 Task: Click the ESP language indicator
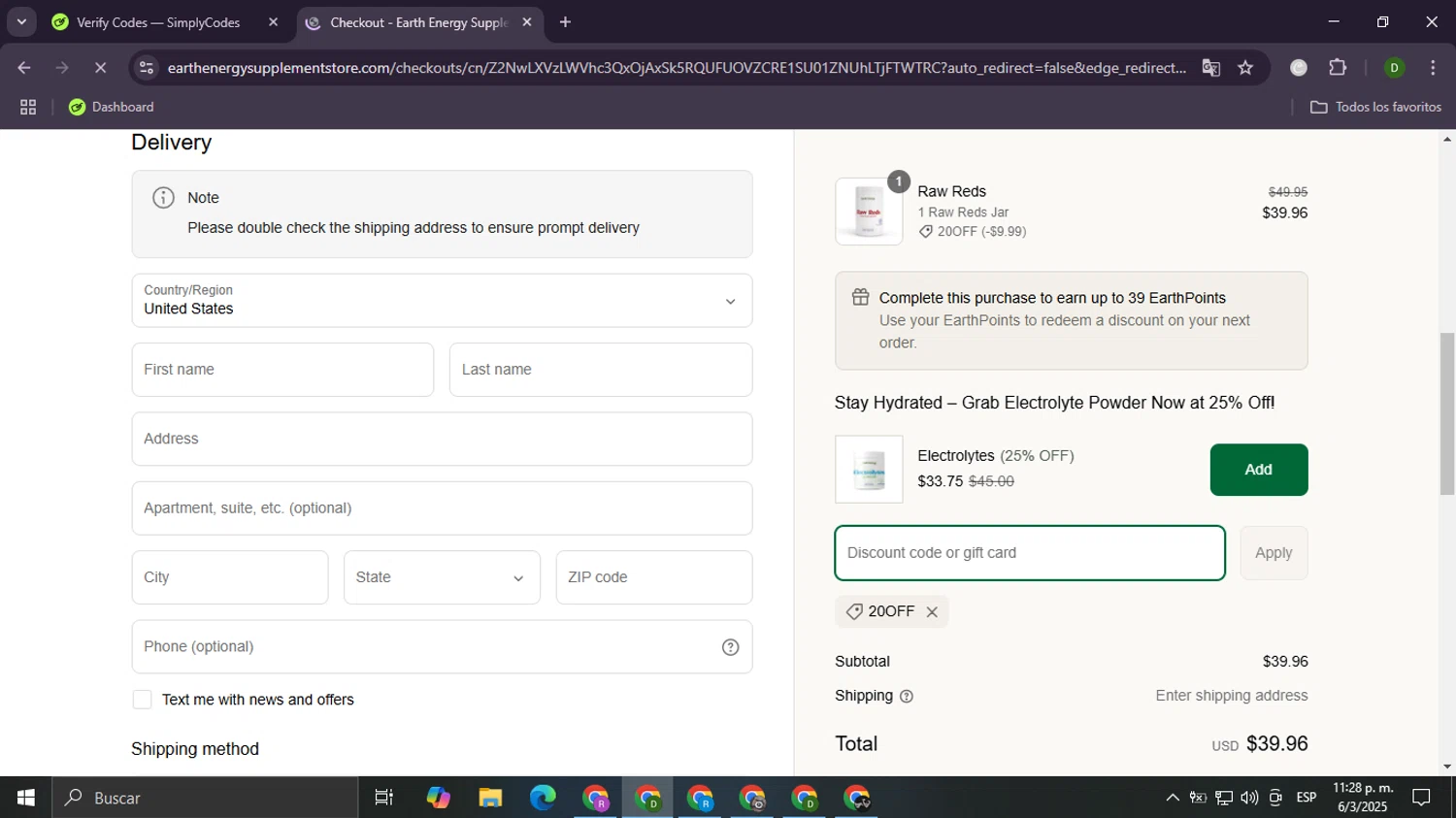point(1307,798)
